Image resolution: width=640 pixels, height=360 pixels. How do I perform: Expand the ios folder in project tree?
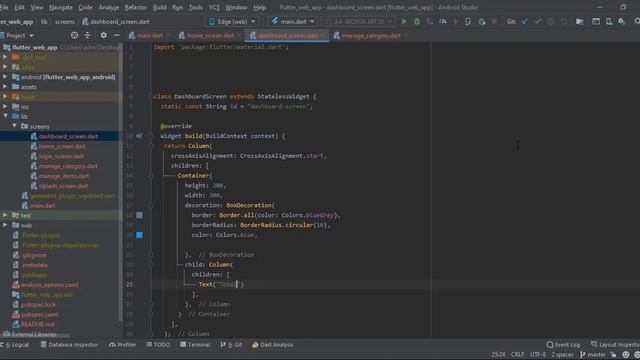tap(5, 107)
